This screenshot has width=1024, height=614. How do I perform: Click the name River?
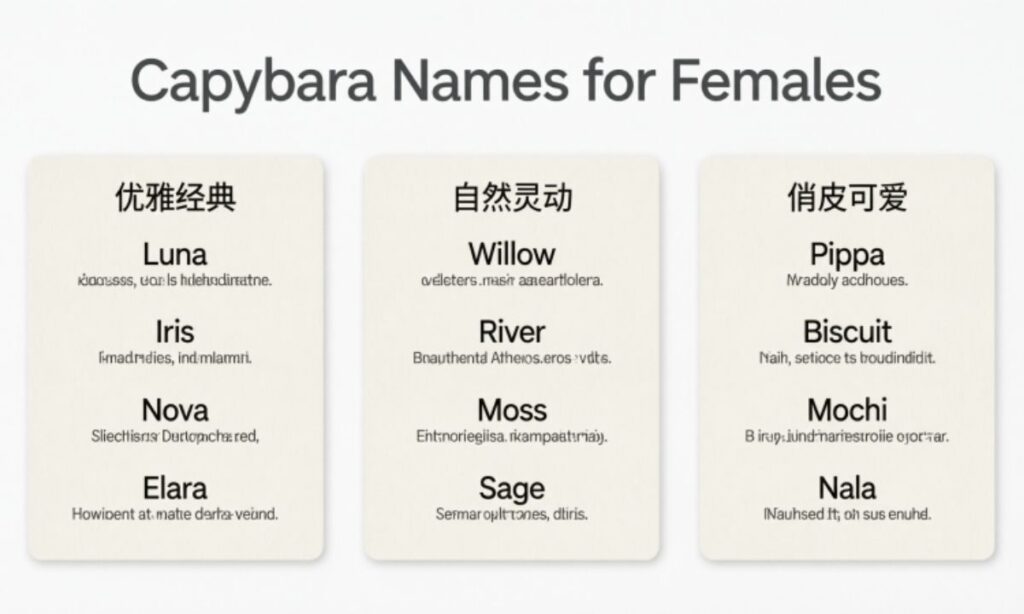[511, 332]
